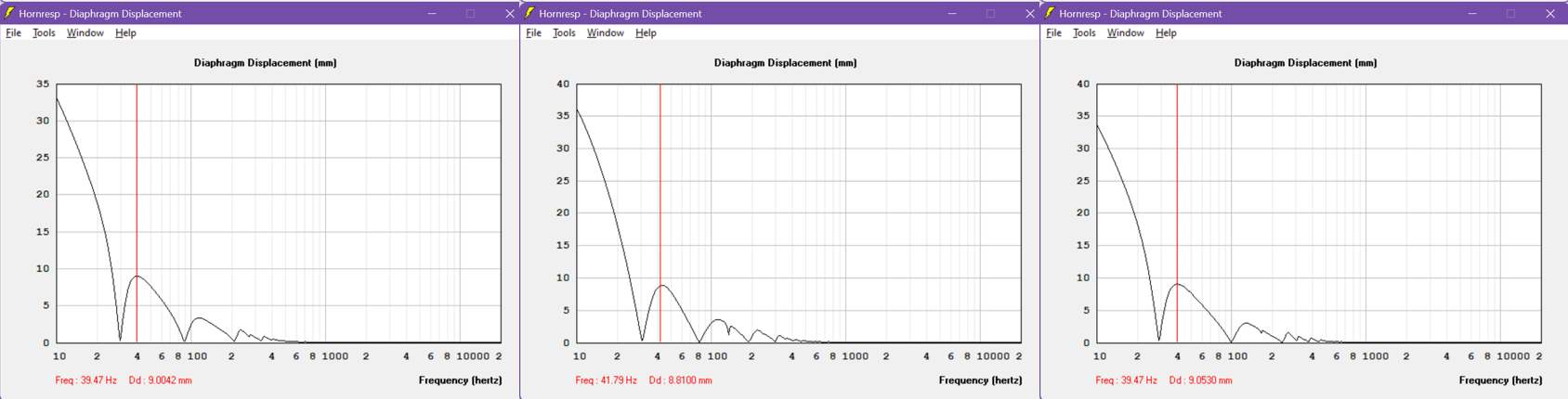Viewport: 1568px width, 399px height.
Task: Click 'Diaphragm Displacement (mm)' heading in left window
Action: point(266,63)
